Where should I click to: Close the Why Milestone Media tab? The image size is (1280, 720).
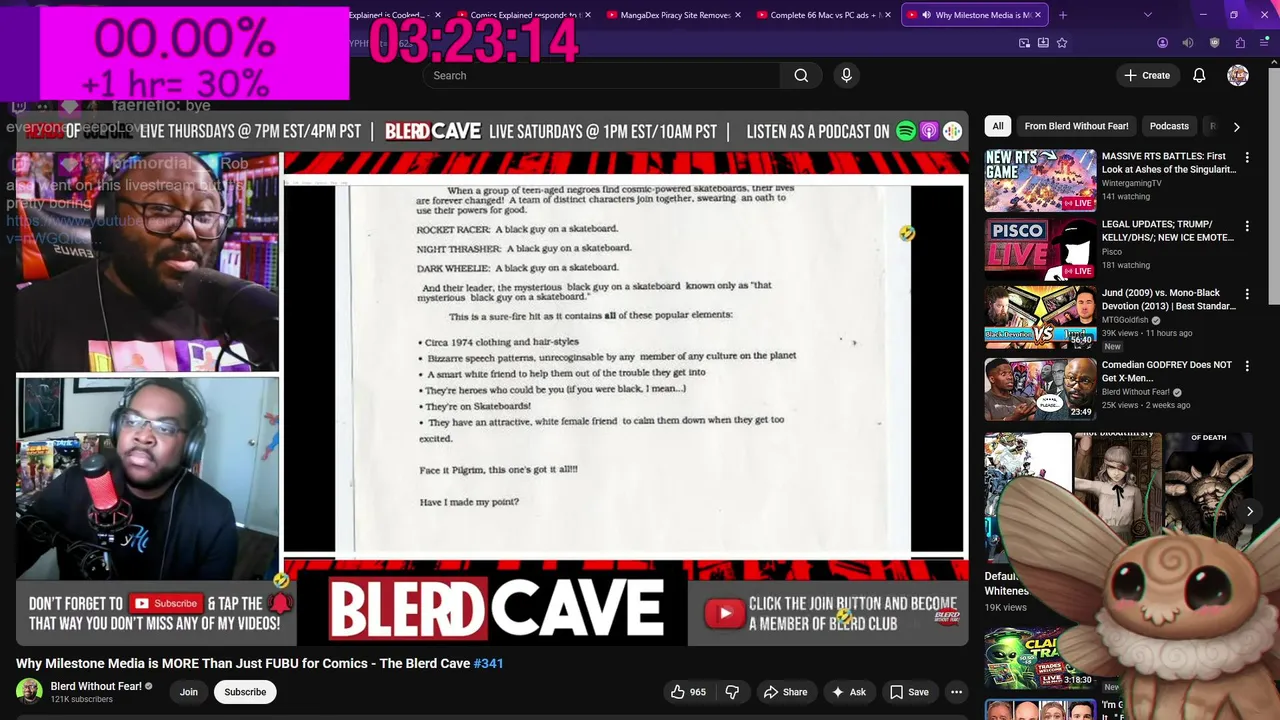1039,15
